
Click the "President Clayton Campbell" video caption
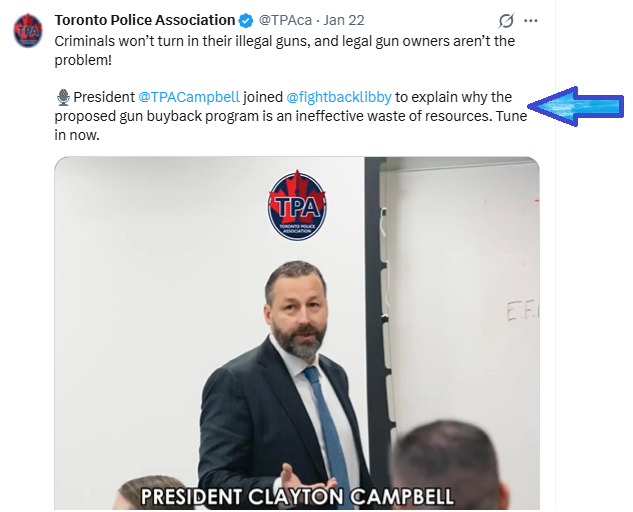click(296, 495)
